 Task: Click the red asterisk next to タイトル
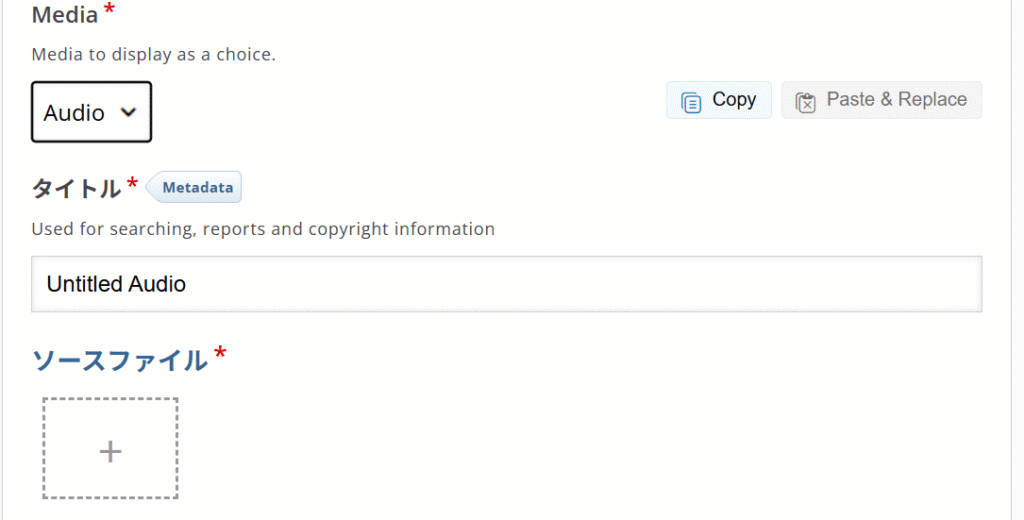tap(133, 184)
